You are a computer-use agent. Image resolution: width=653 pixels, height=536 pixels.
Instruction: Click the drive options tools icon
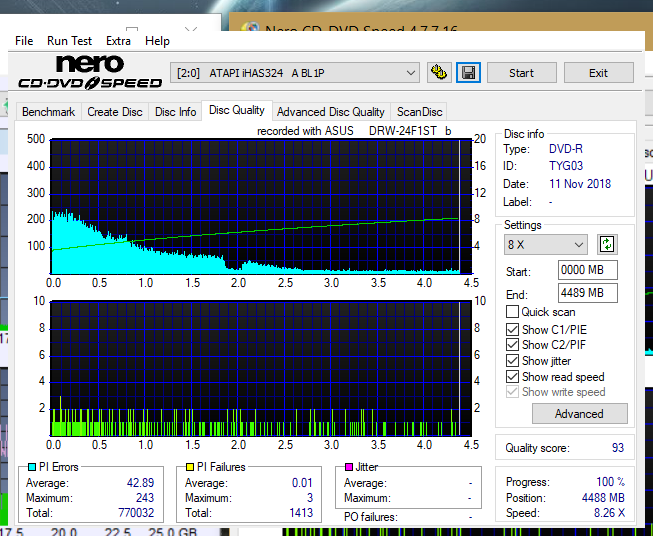[x=439, y=73]
